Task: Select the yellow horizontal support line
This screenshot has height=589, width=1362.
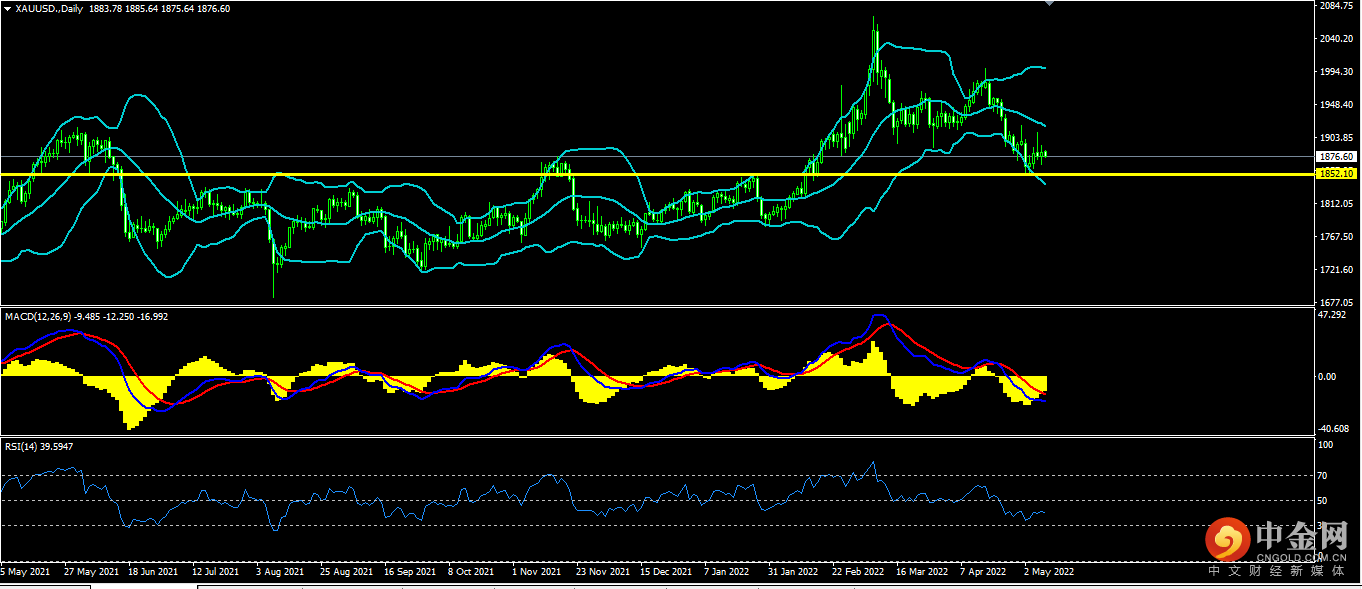Action: [x=600, y=174]
